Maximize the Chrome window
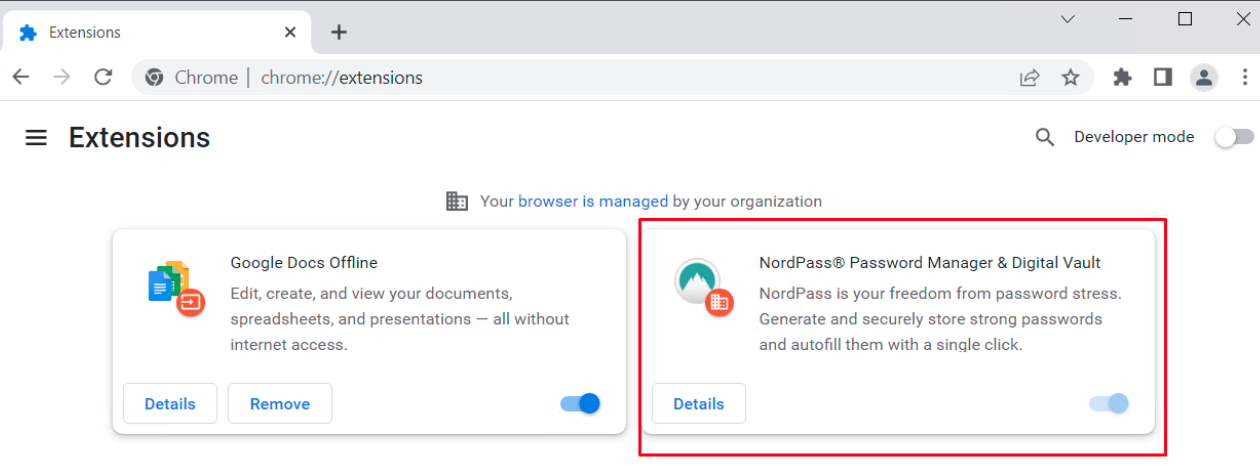This screenshot has width=1260, height=466. 1185,19
